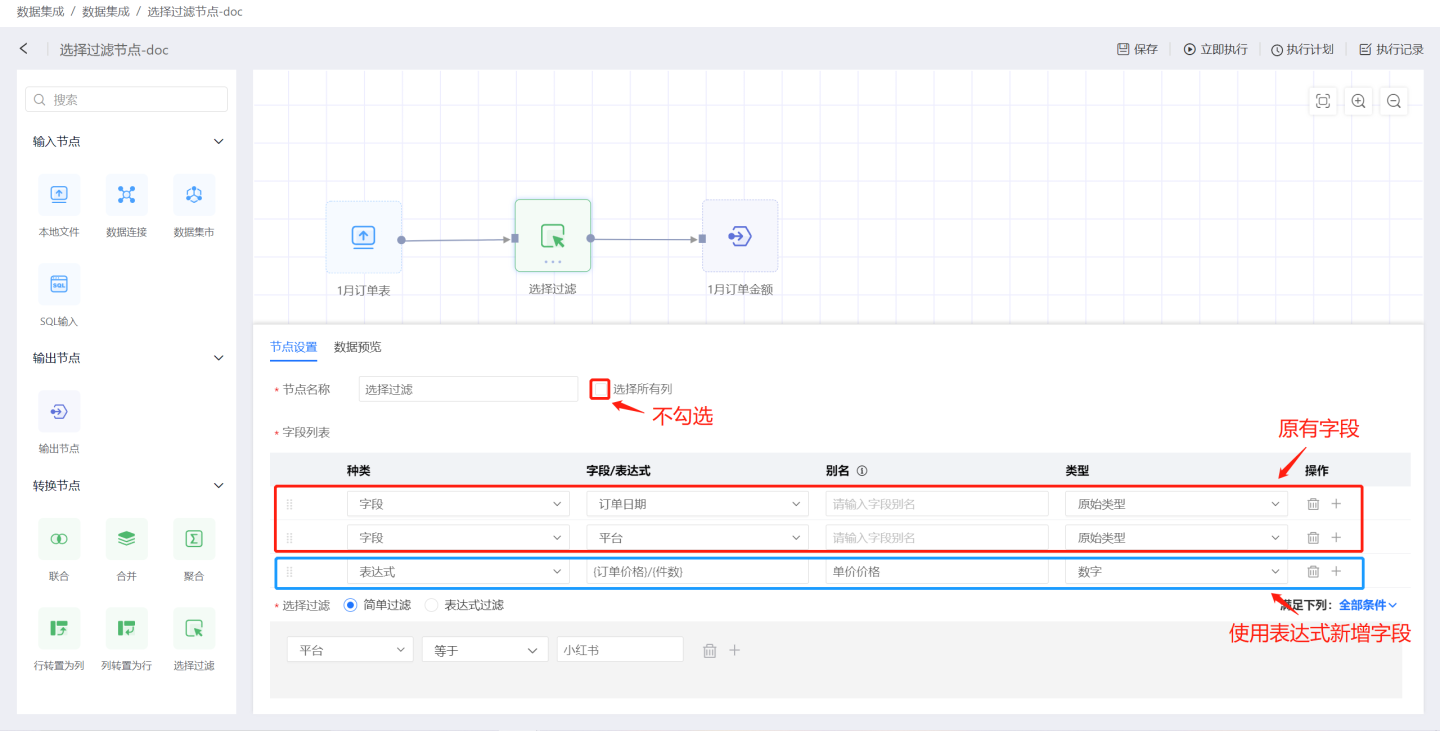Click the 保存 button
The image size is (1440, 731).
tap(1137, 49)
